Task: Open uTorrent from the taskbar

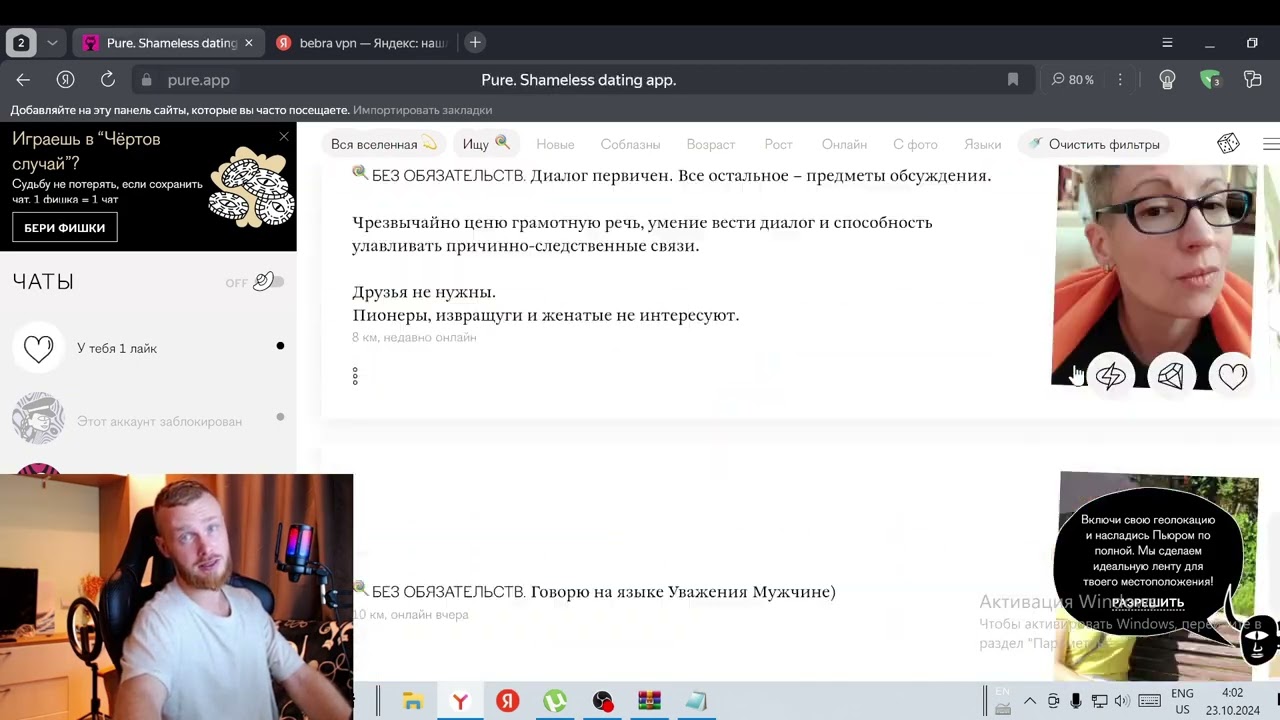Action: (x=555, y=701)
